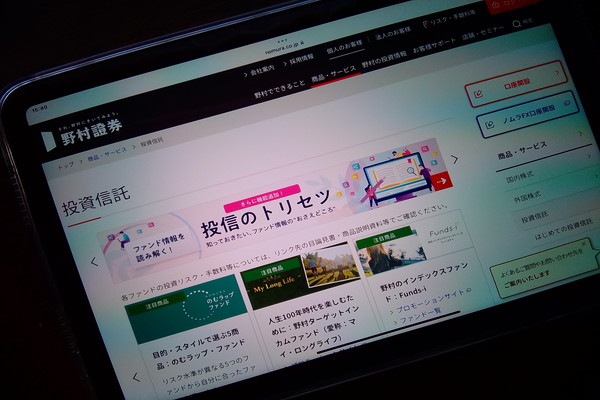Open the 採用情報 link
This screenshot has height=400, width=600.
298,60
